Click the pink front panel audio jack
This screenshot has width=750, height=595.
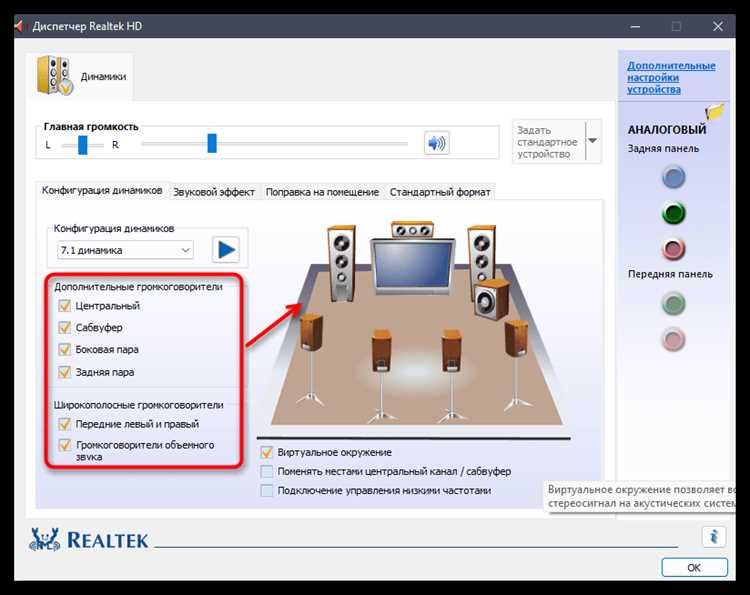click(673, 339)
